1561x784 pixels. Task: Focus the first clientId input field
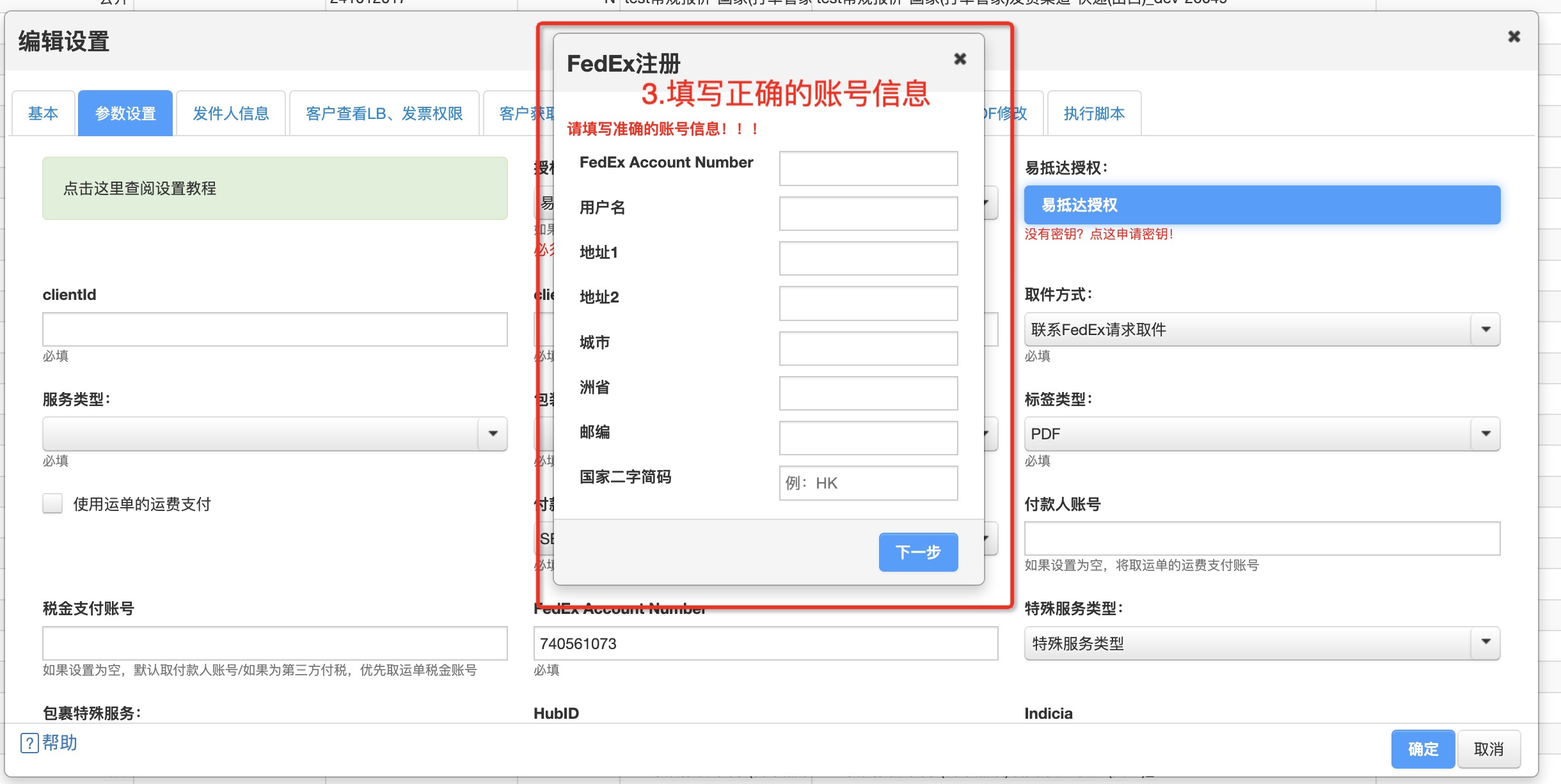pyautogui.click(x=275, y=329)
